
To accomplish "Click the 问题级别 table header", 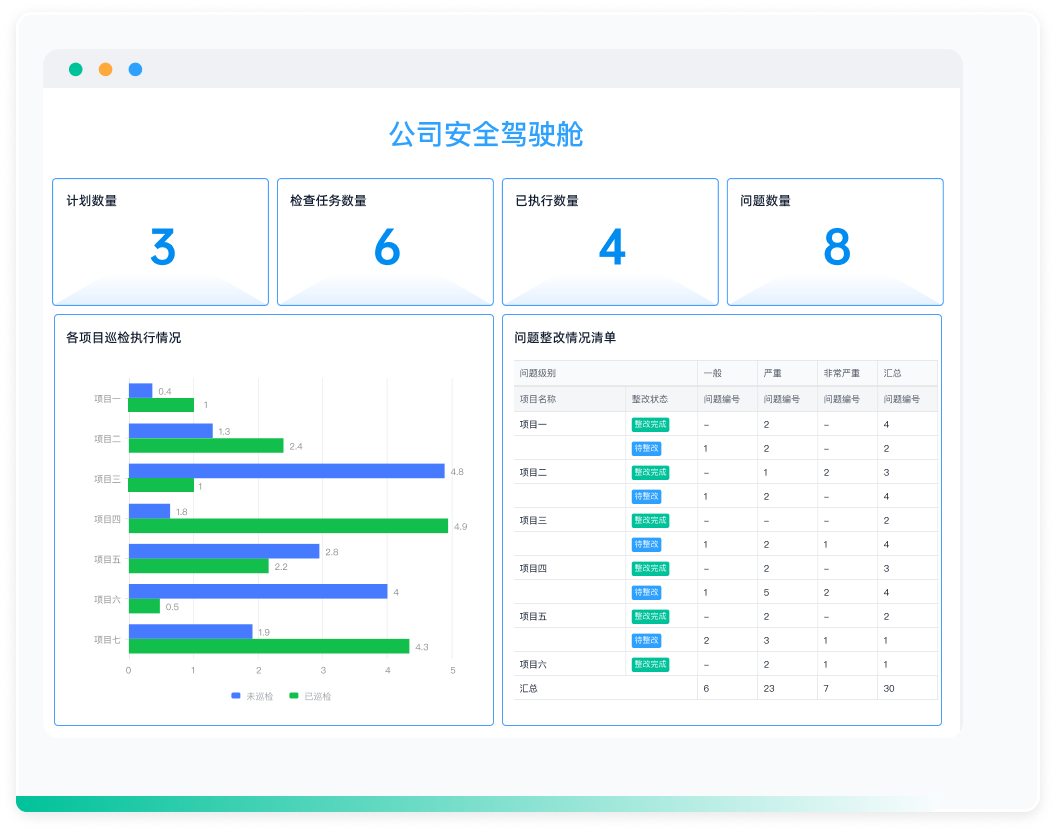I will tap(540, 373).
